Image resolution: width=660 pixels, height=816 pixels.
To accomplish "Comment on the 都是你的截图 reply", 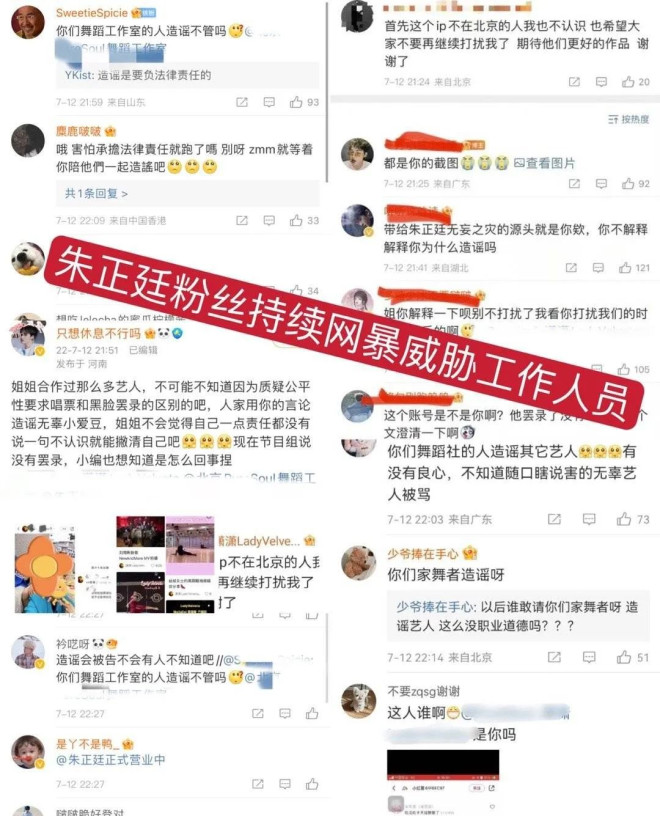I will coord(601,184).
